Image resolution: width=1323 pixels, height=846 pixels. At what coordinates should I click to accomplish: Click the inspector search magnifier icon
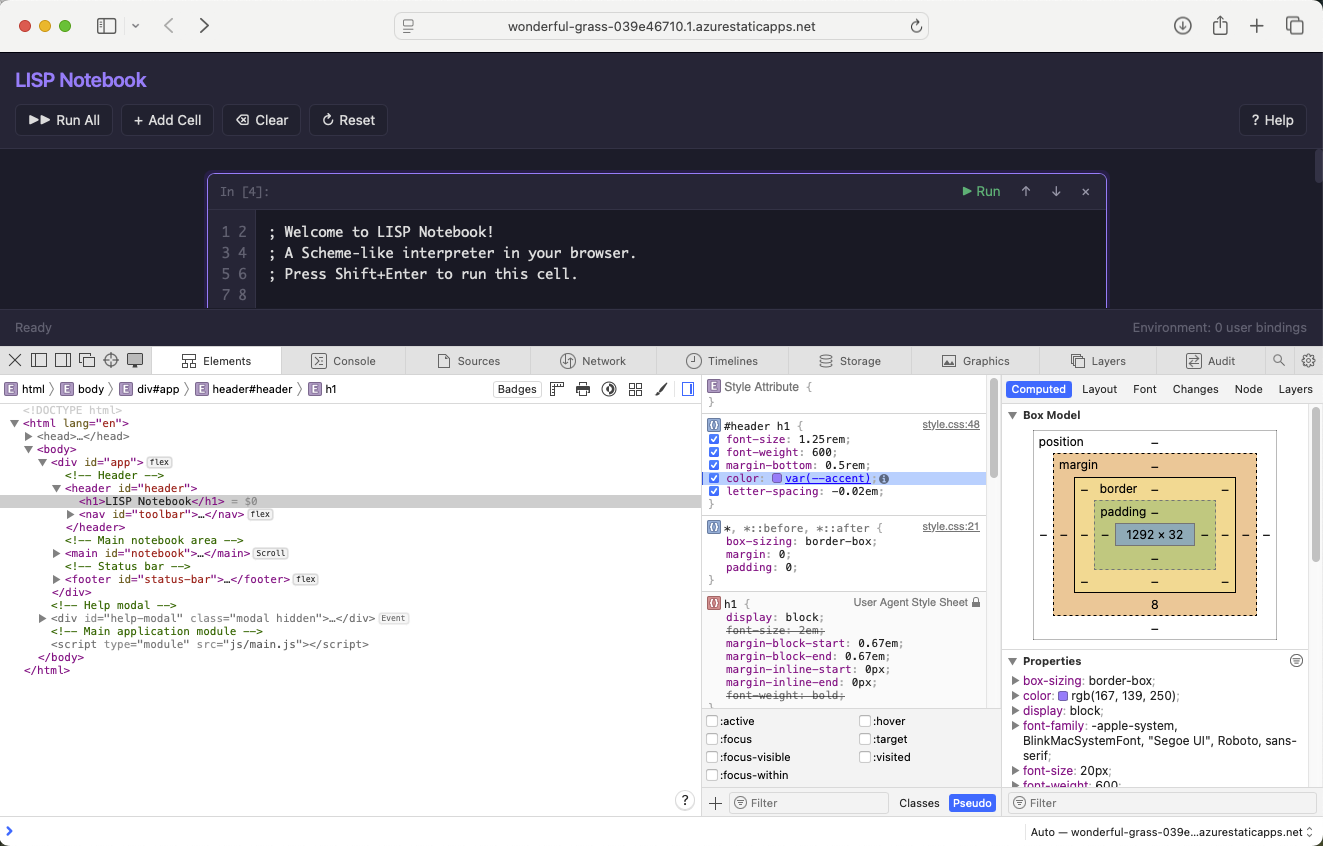pos(1279,361)
